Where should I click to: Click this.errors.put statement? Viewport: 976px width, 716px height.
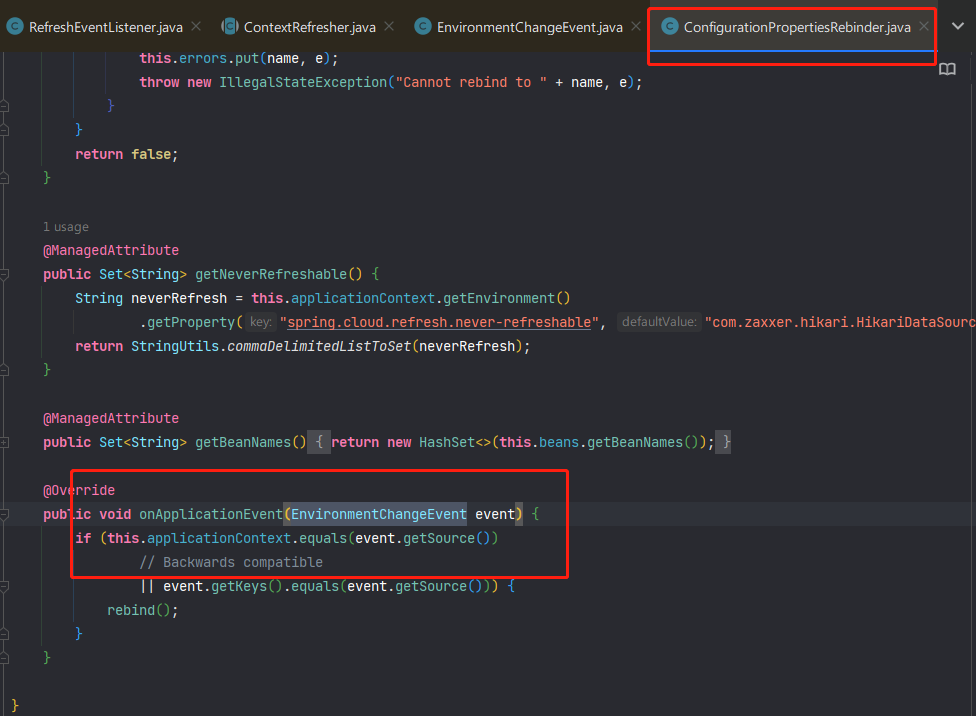[x=239, y=59]
